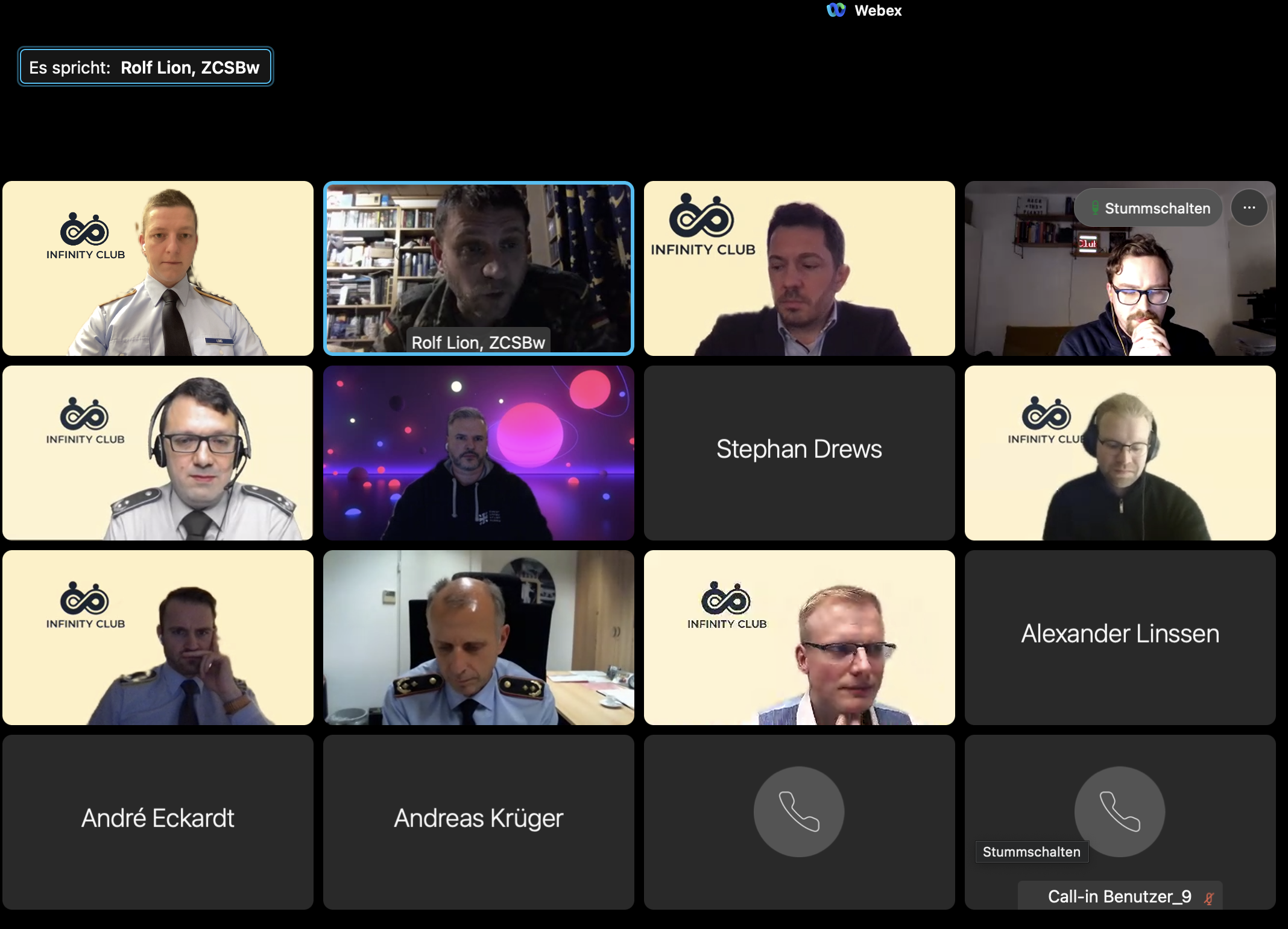The image size is (1288, 929).
Task: Select the Stephan Drews participant tile
Action: tap(799, 452)
